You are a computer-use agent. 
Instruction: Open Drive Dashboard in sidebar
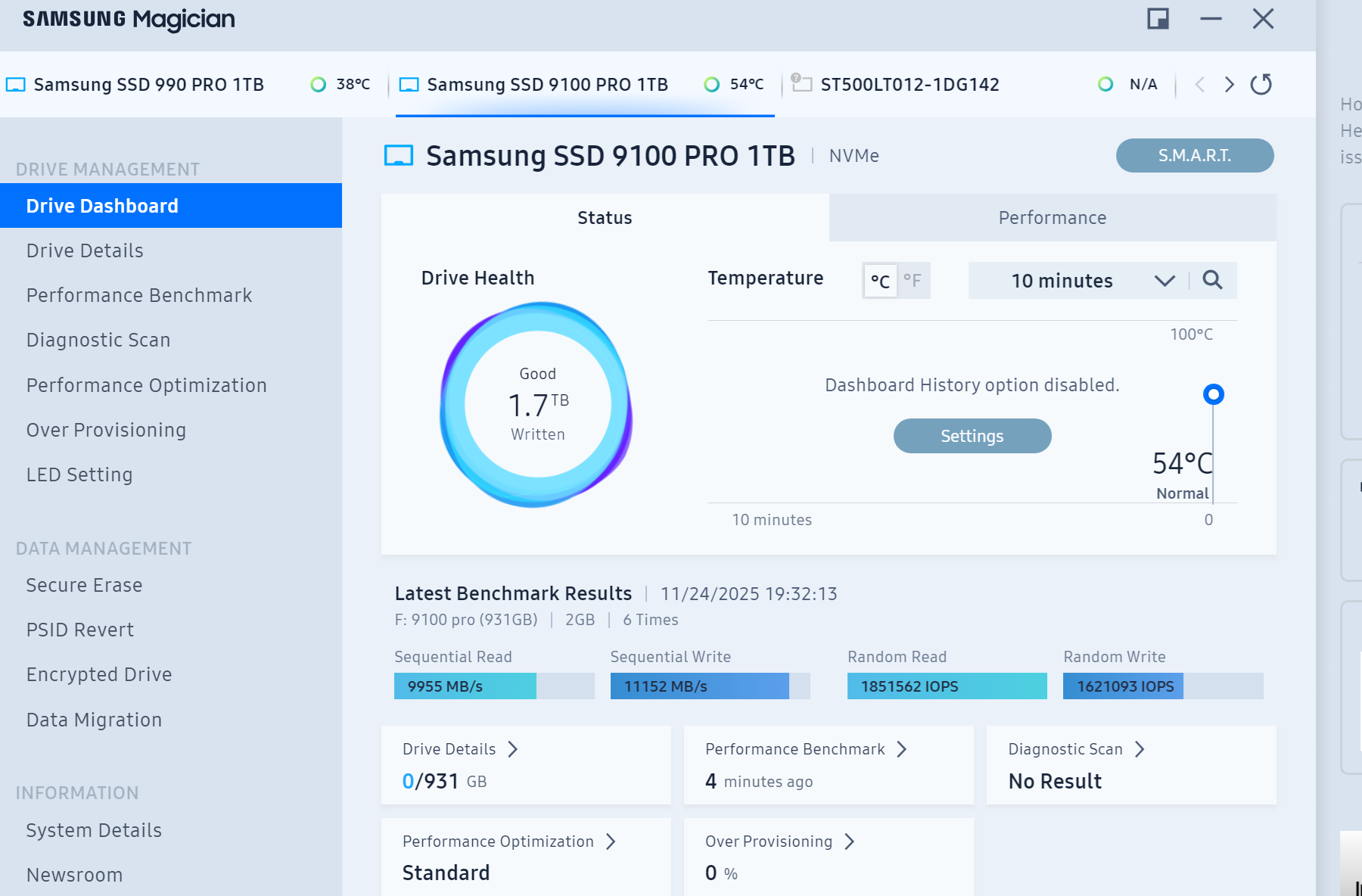(171, 206)
